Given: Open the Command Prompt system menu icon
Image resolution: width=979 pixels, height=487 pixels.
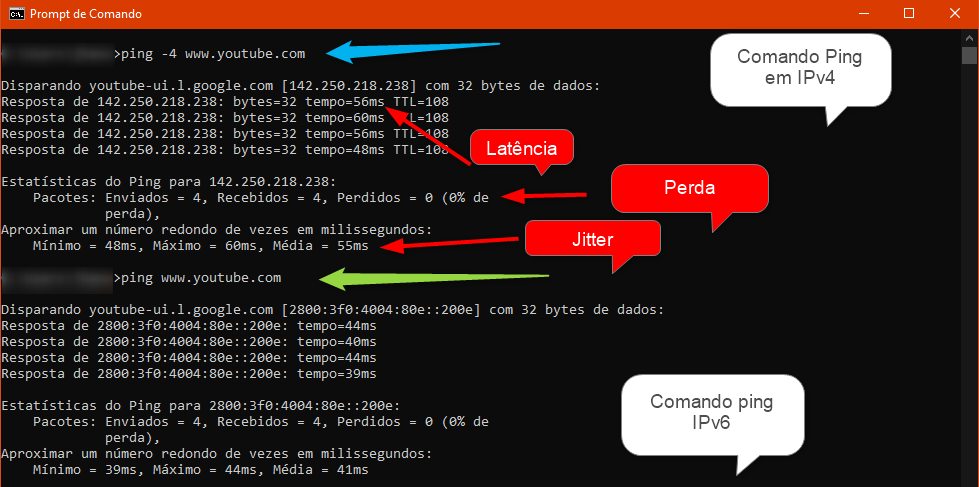Looking at the screenshot, I should [x=17, y=14].
